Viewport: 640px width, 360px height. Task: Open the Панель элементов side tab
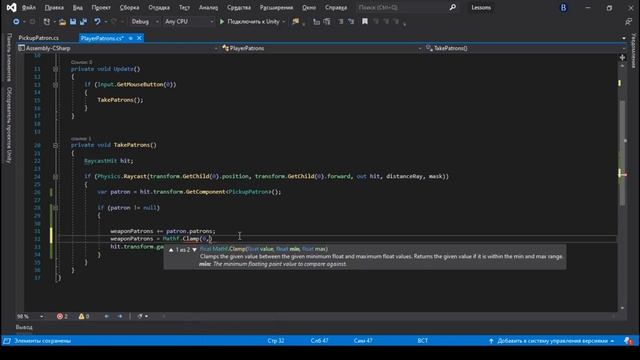coord(9,58)
